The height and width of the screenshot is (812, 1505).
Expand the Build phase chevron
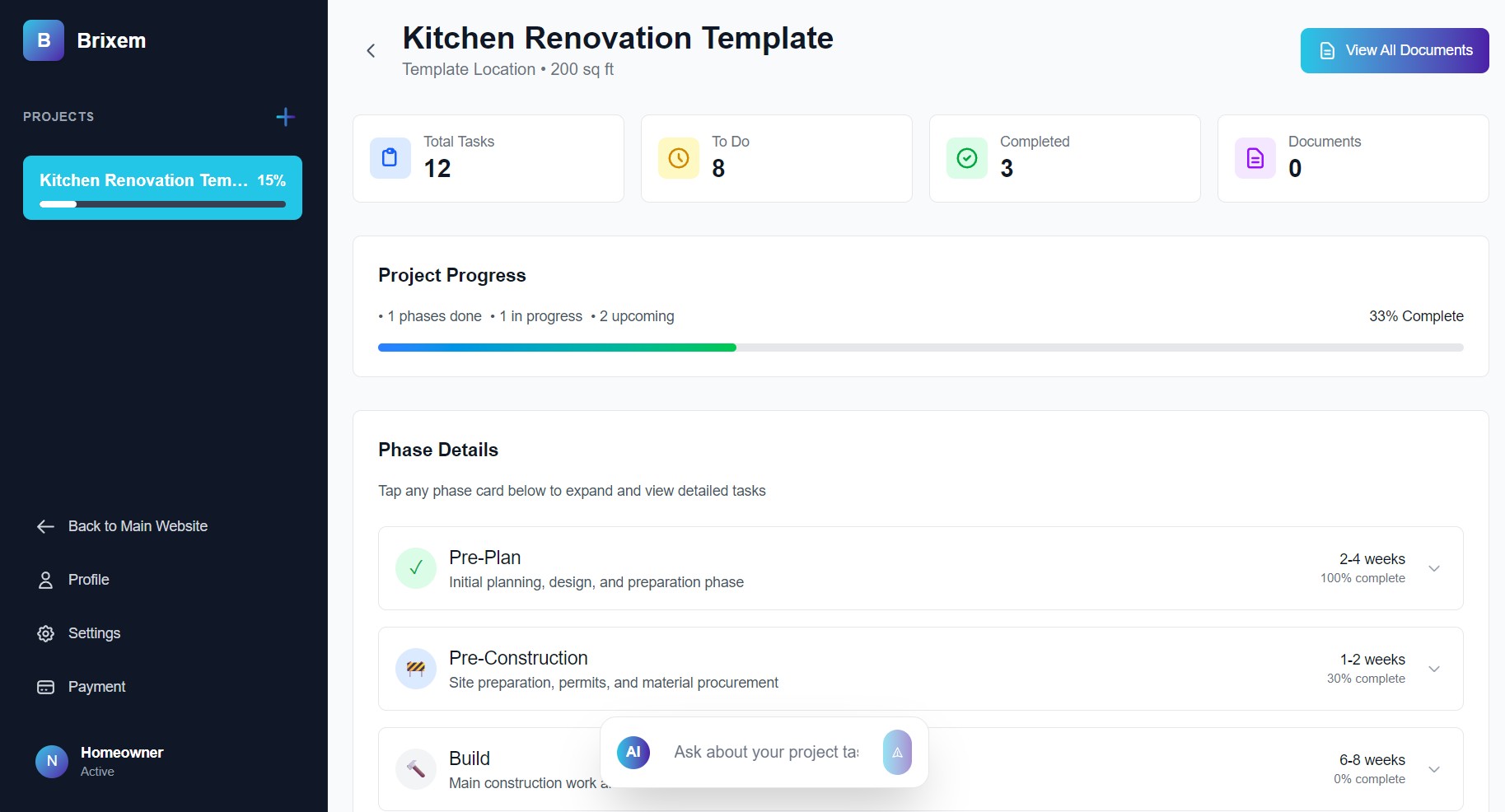[x=1434, y=769]
